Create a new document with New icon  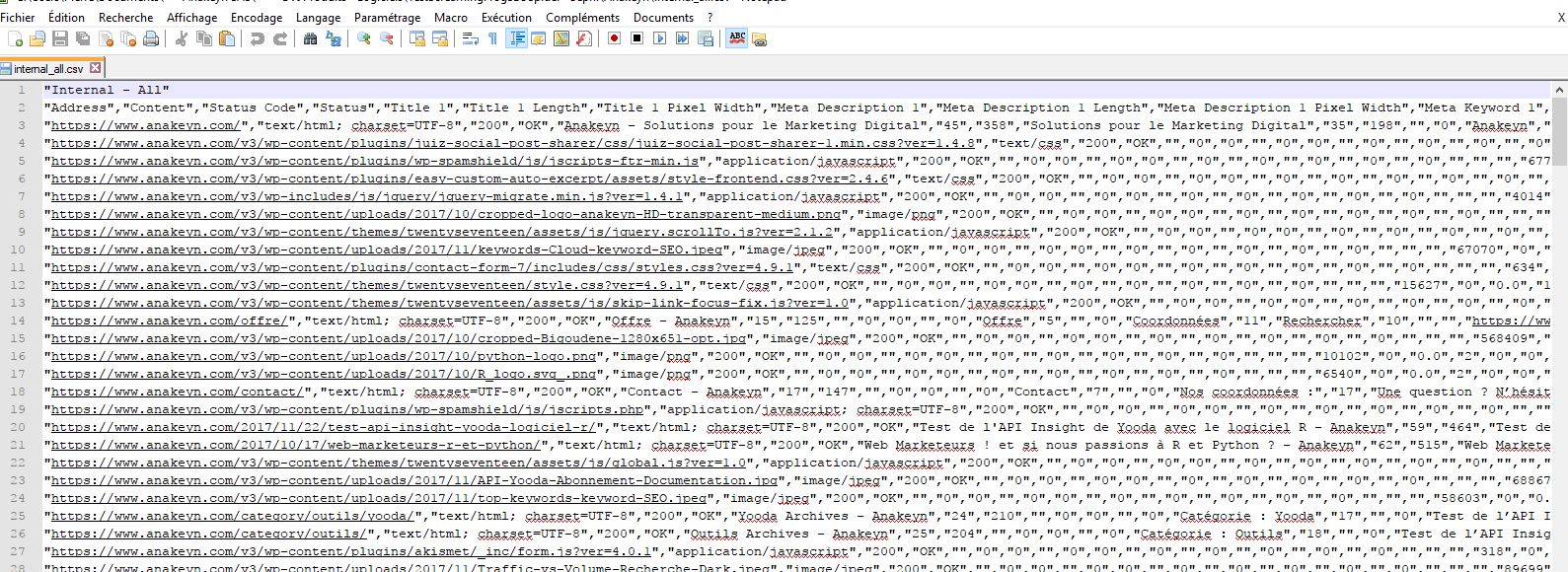[15, 38]
